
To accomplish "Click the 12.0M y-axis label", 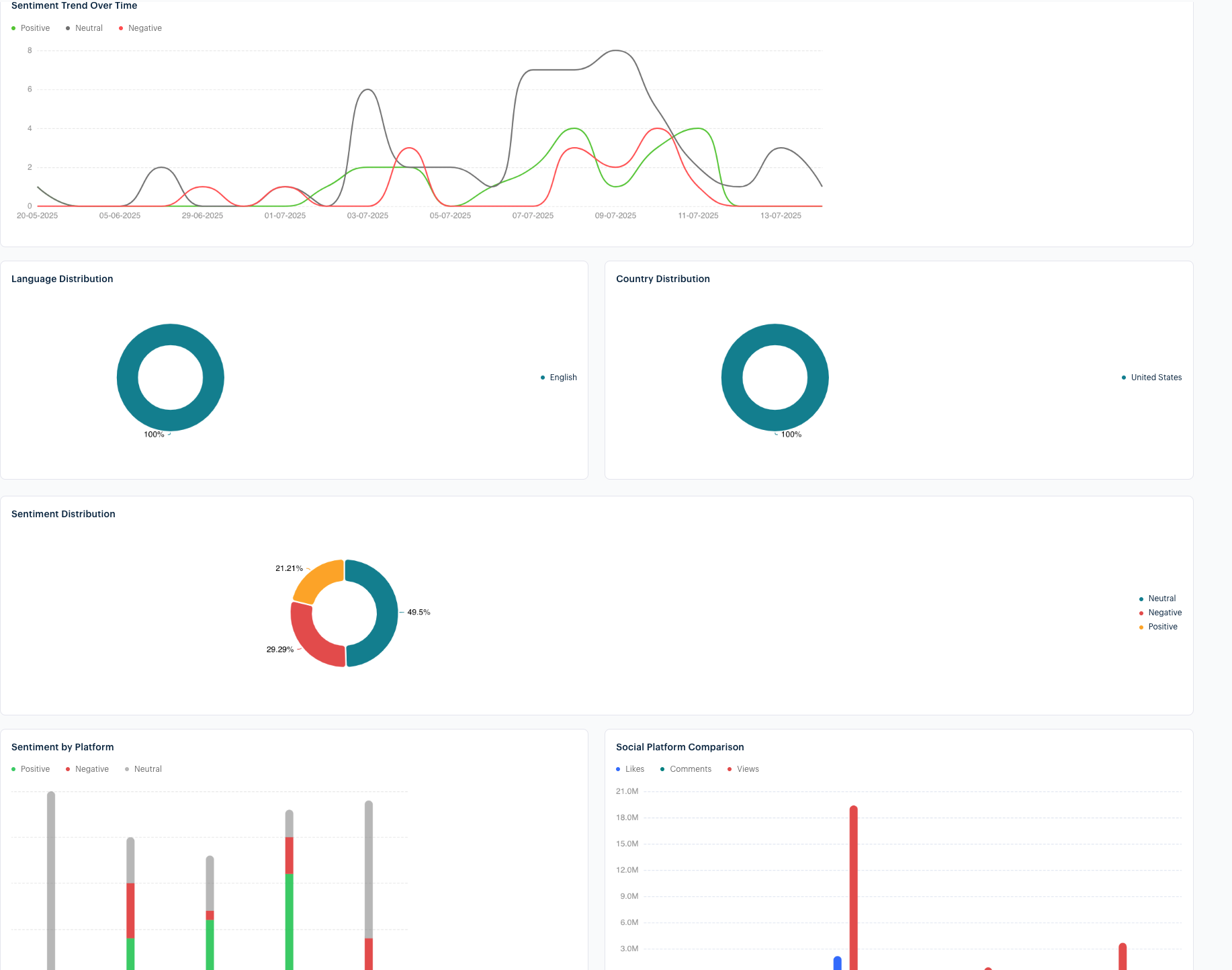I will (x=627, y=870).
